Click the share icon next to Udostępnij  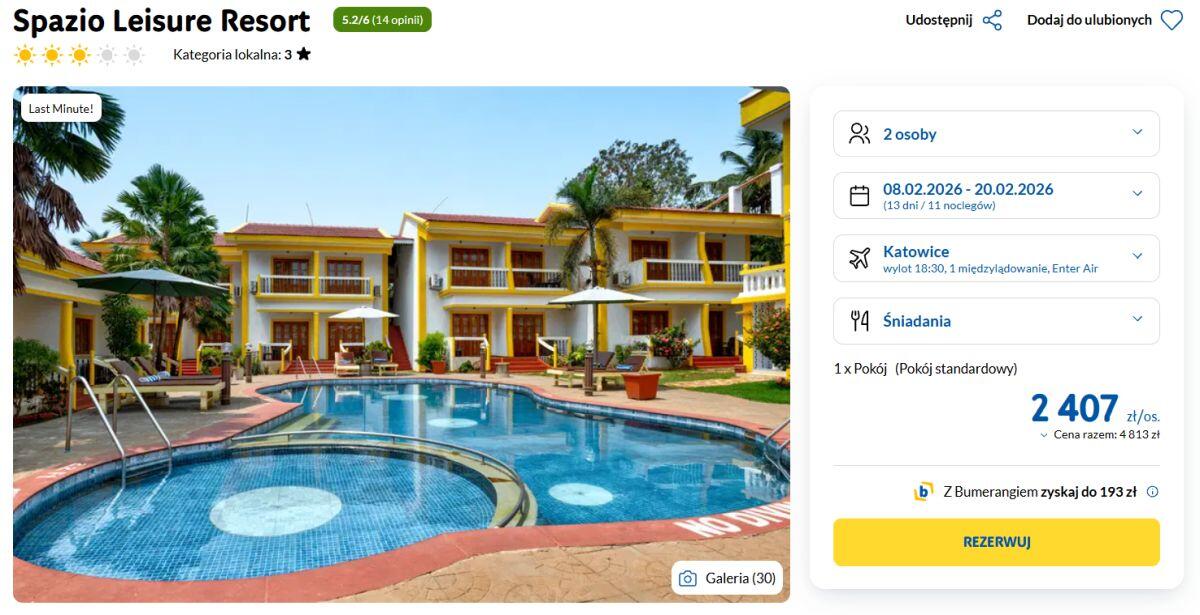click(x=992, y=20)
